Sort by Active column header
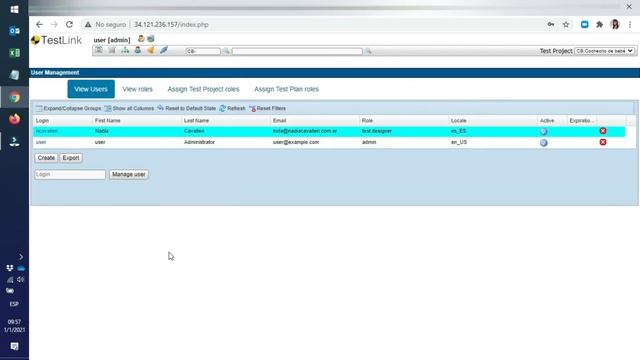 pos(547,121)
